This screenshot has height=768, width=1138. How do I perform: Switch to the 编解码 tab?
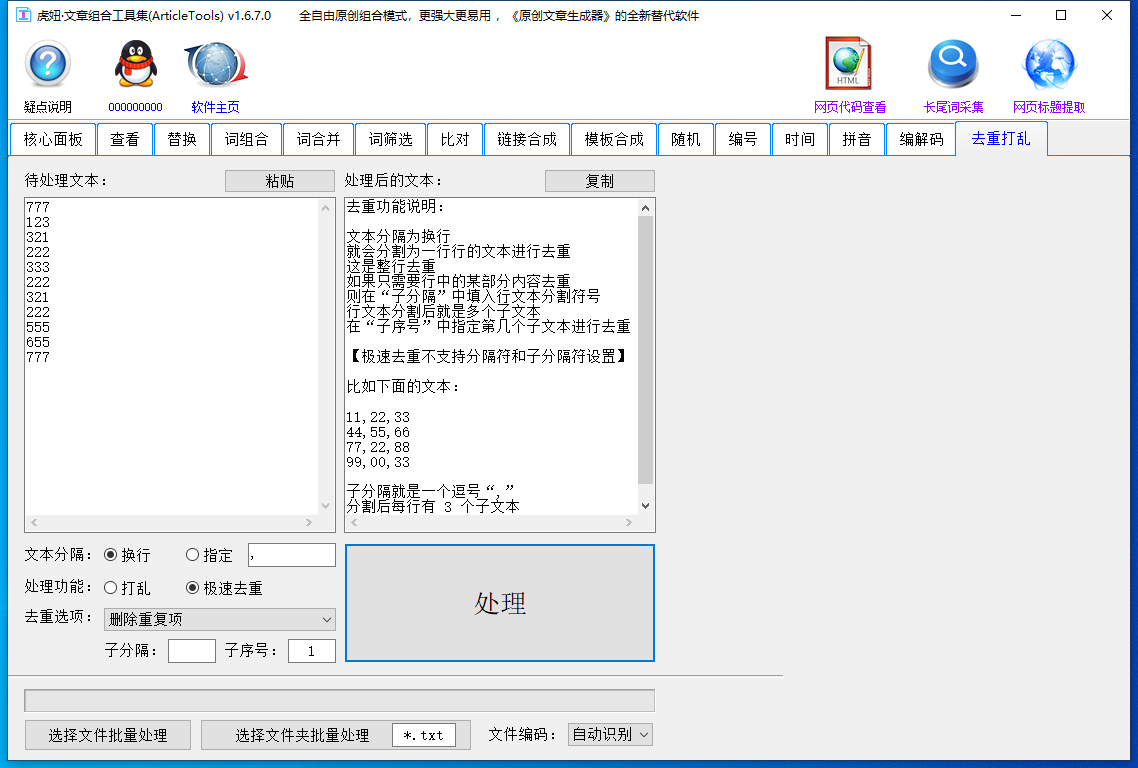[922, 139]
